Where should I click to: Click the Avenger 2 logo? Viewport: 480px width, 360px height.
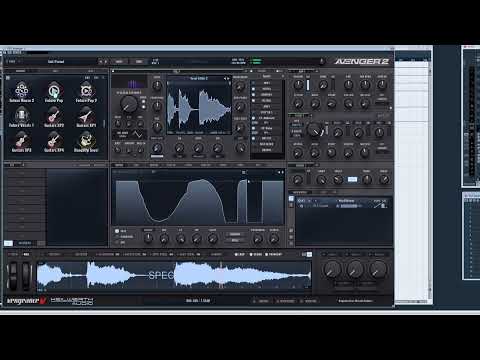click(362, 61)
